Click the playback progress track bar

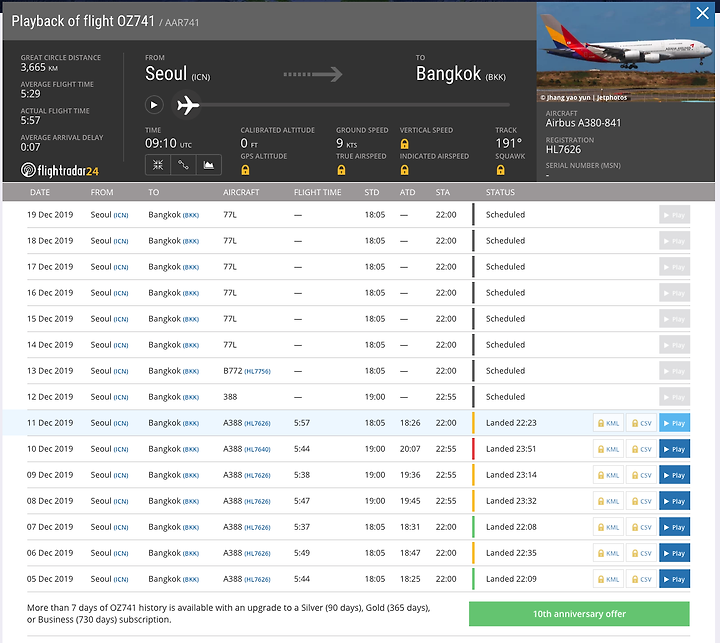pyautogui.click(x=354, y=105)
